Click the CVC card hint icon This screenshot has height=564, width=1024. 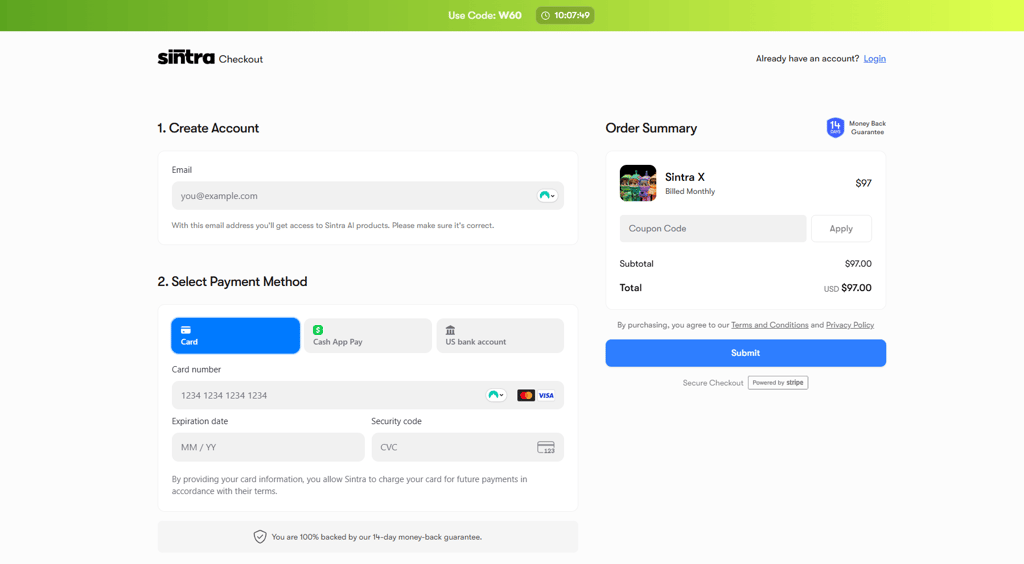click(x=546, y=447)
